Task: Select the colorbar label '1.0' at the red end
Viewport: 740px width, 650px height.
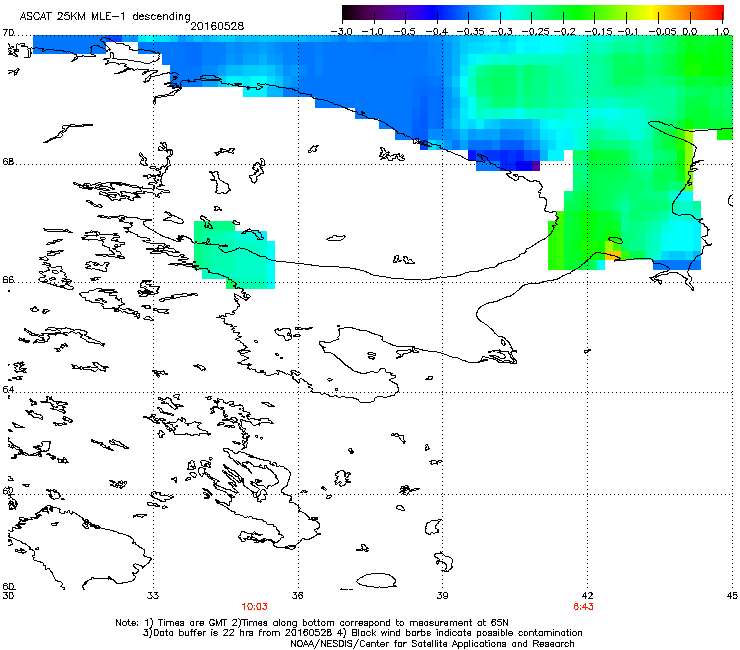Action: [722, 32]
